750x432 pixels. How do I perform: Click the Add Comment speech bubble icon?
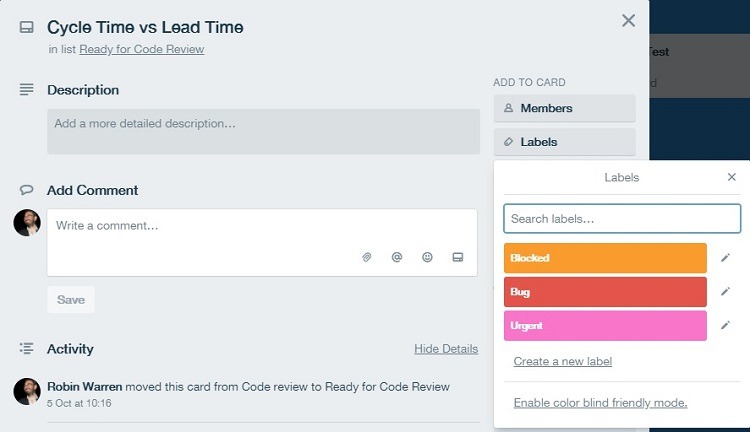point(26,190)
